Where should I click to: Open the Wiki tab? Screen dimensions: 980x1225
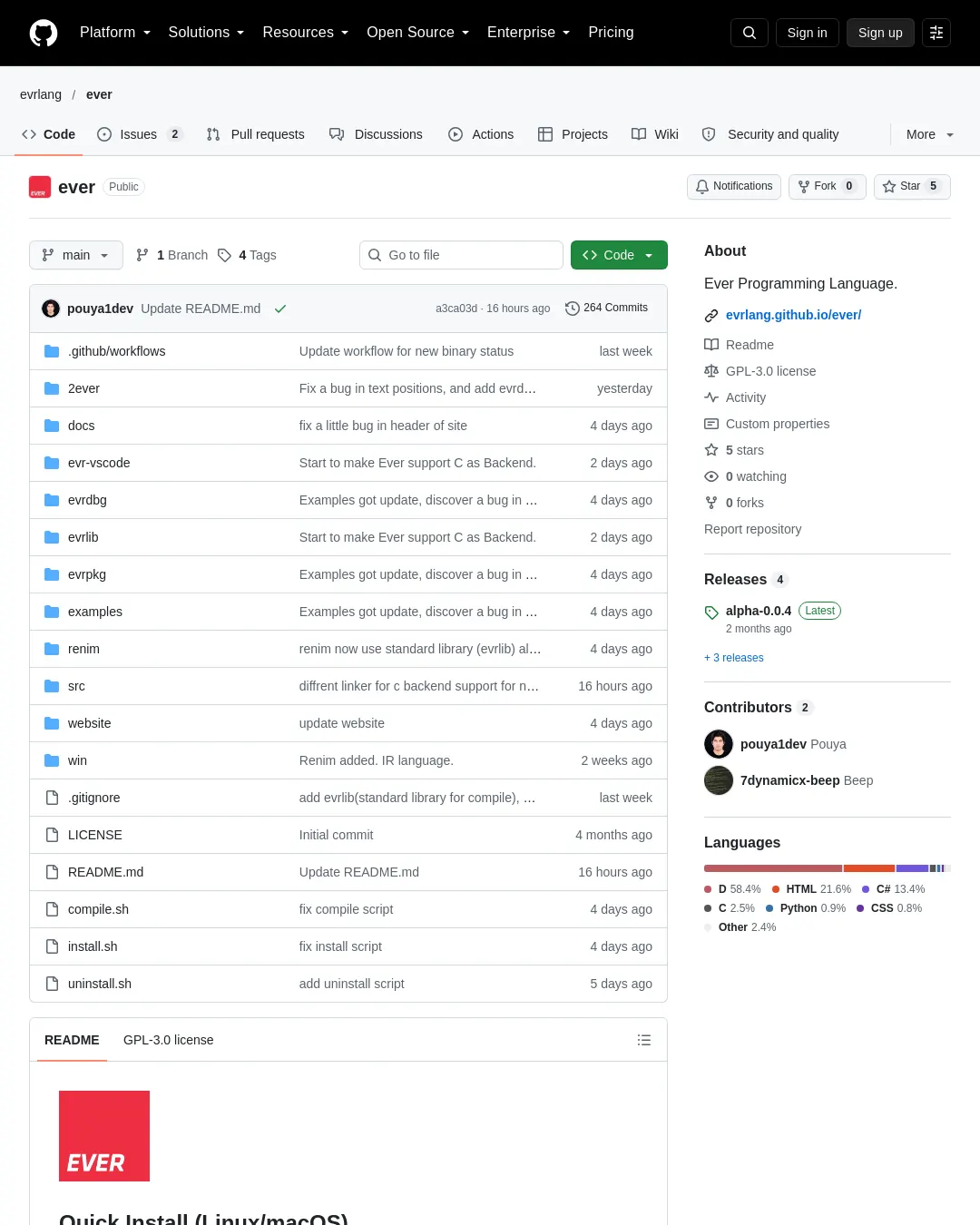(655, 134)
